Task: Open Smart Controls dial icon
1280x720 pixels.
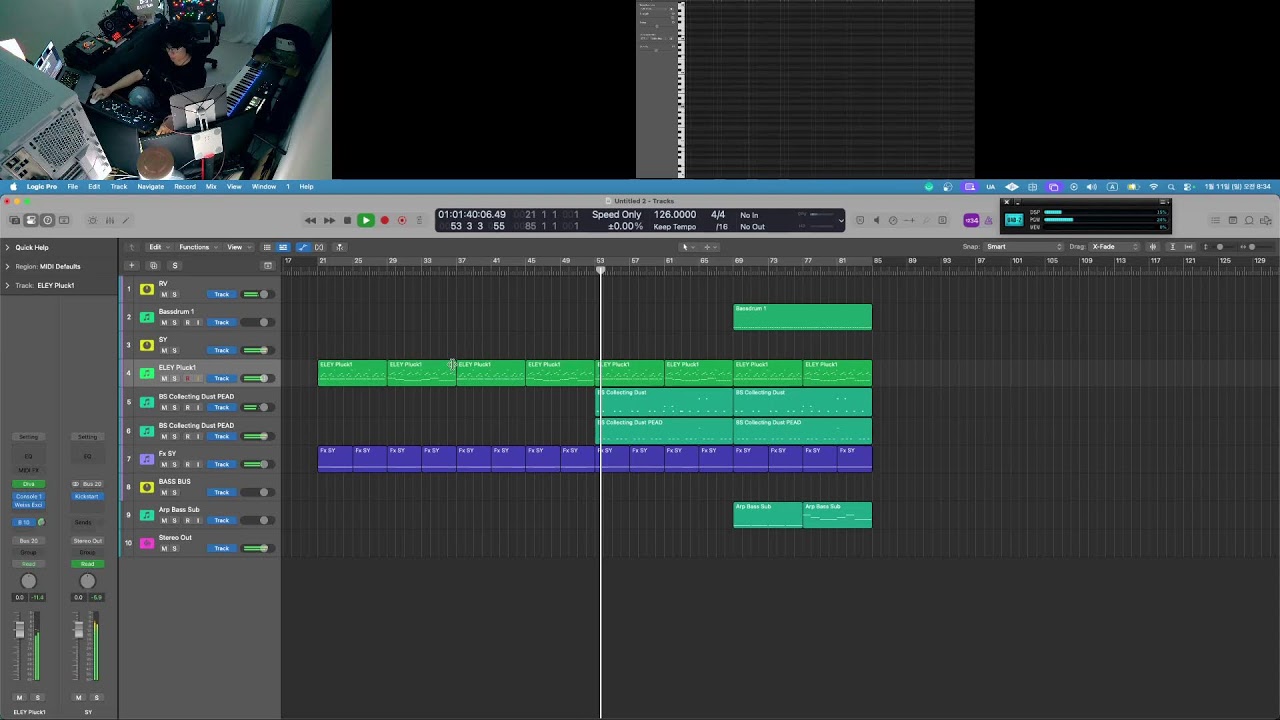Action: pos(93,220)
